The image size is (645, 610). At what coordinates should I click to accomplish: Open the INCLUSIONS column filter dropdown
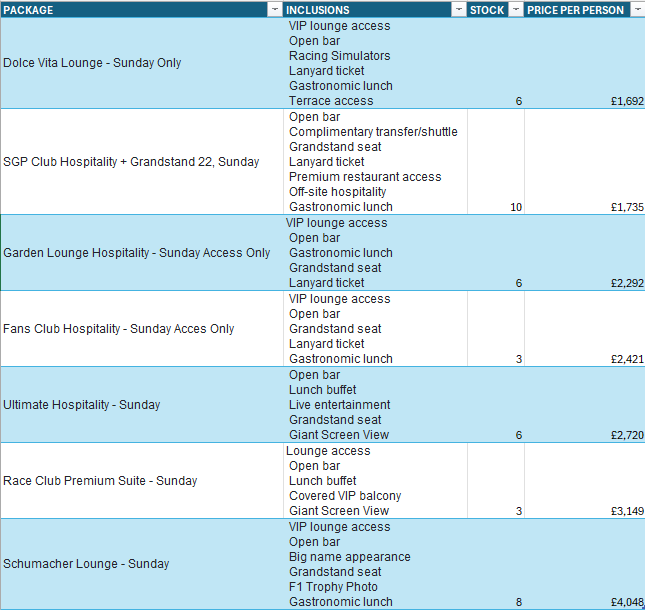click(x=459, y=9)
